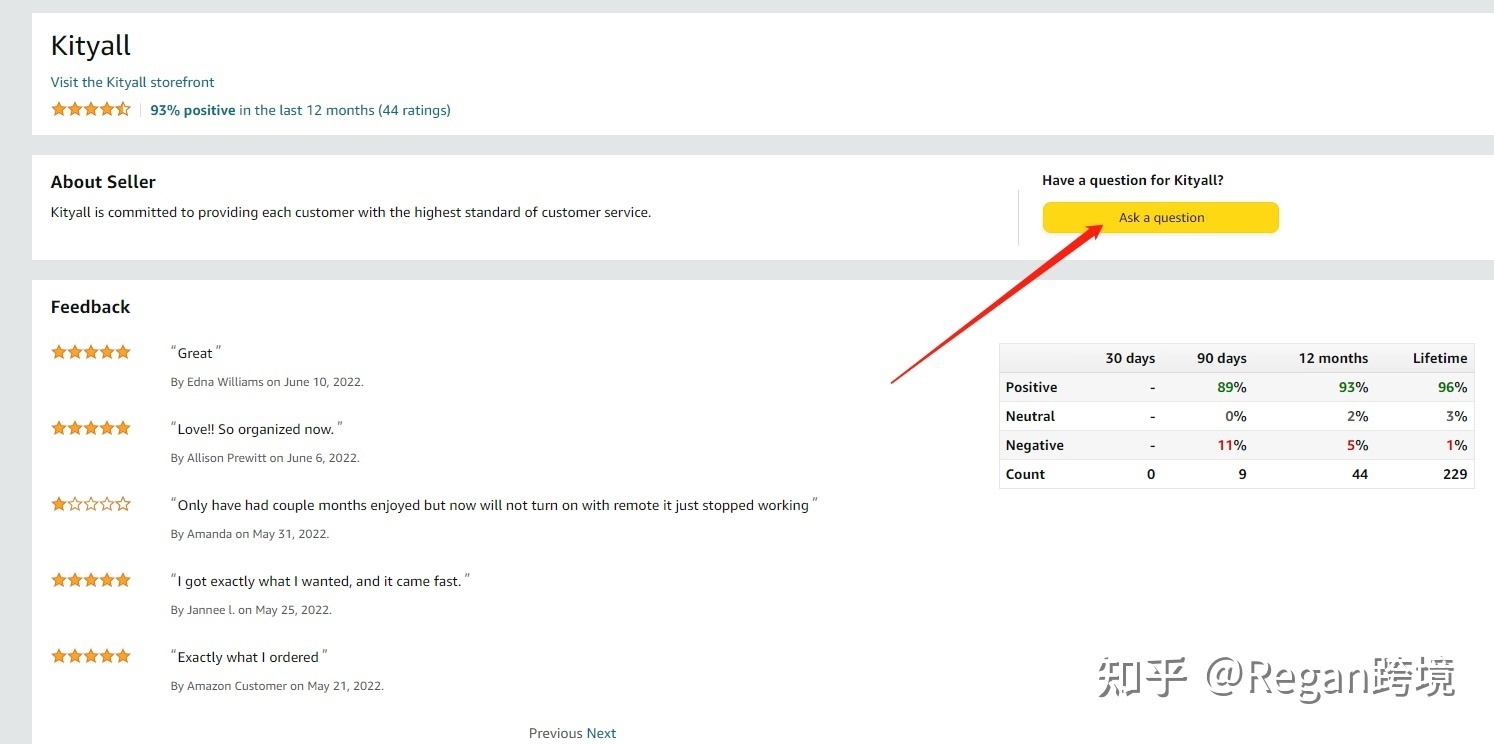Viewport: 1494px width, 744px height.
Task: Click "By Amazon Customer on May 21, 2022"
Action: tap(277, 686)
